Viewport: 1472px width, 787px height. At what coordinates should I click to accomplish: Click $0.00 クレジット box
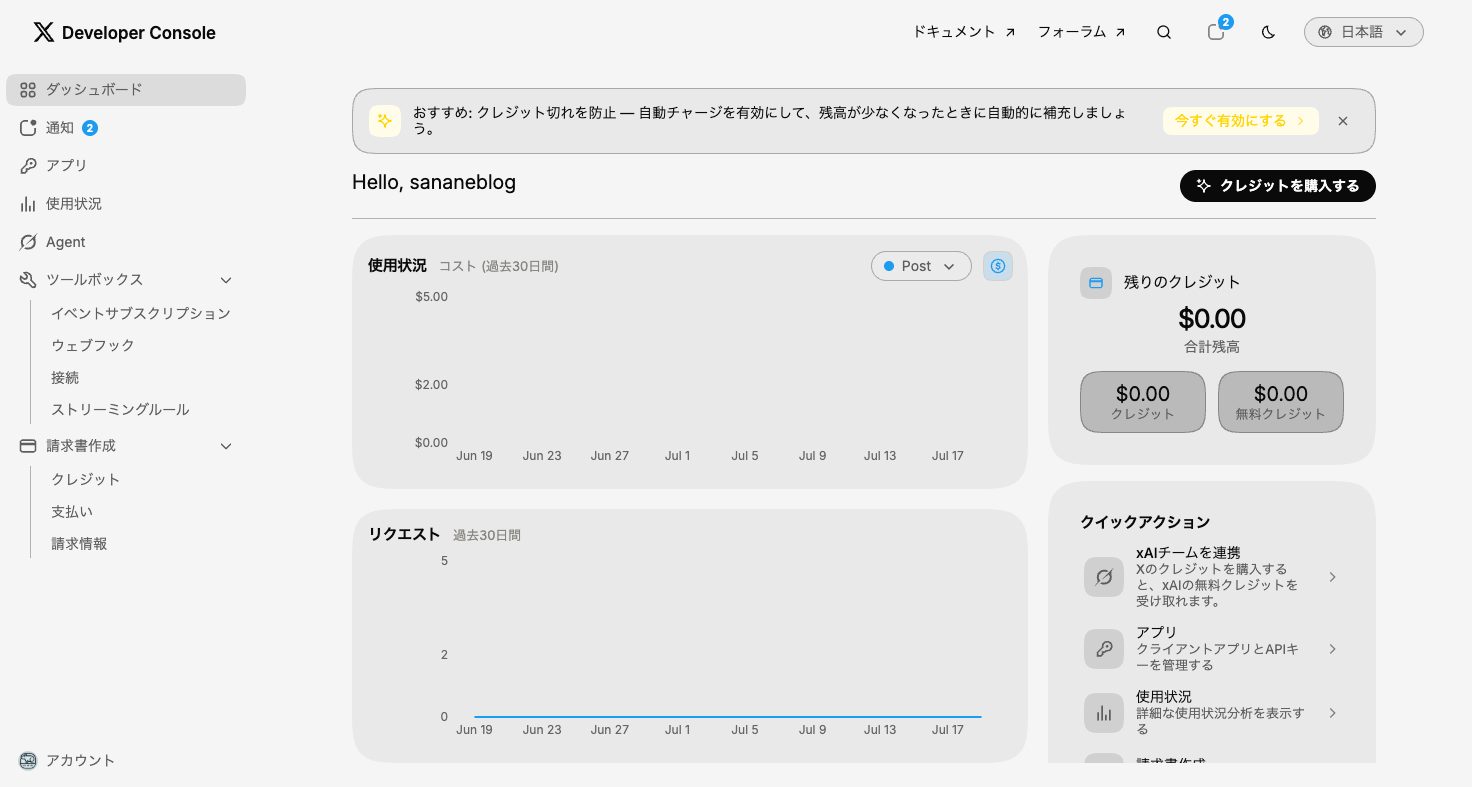(x=1143, y=402)
